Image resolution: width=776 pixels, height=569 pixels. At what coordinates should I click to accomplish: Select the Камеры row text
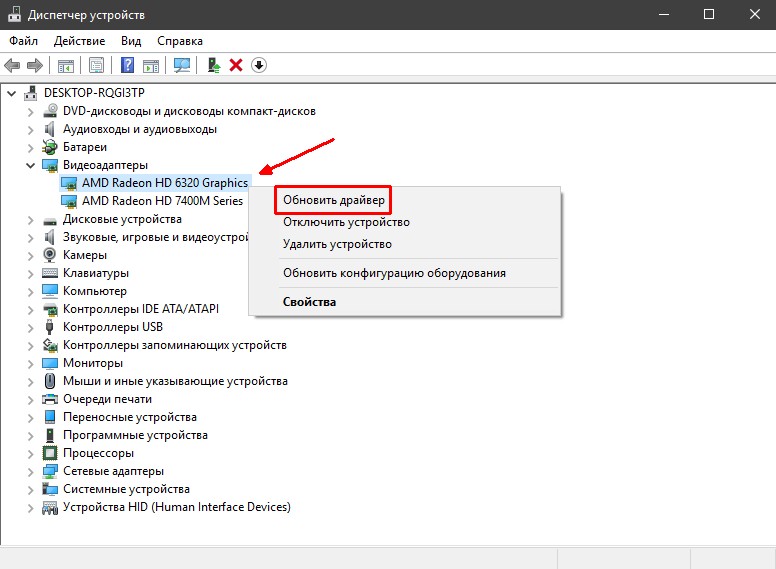coord(85,255)
